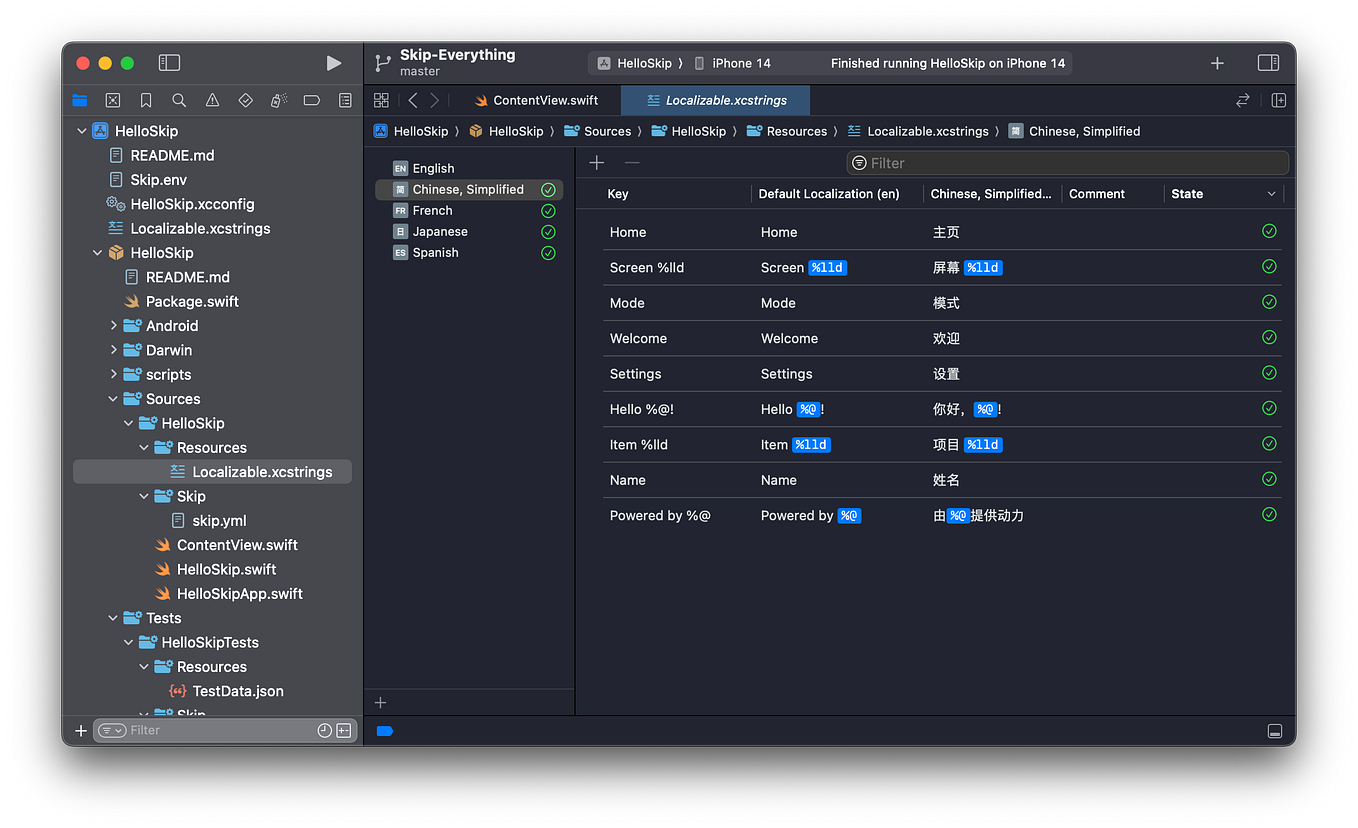Open the State column filter dropdown

coord(1271,193)
